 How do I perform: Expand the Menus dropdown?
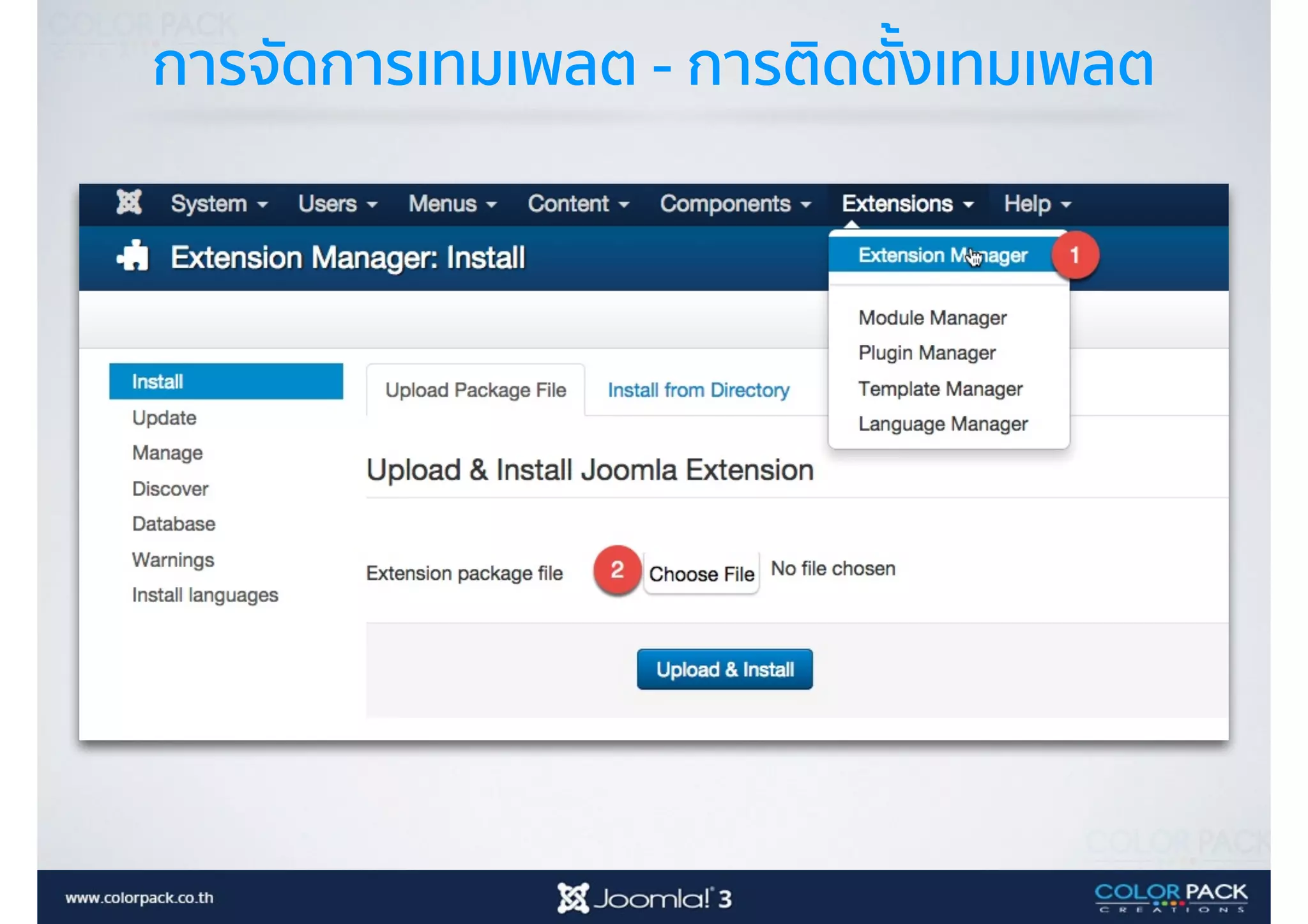tap(453, 204)
